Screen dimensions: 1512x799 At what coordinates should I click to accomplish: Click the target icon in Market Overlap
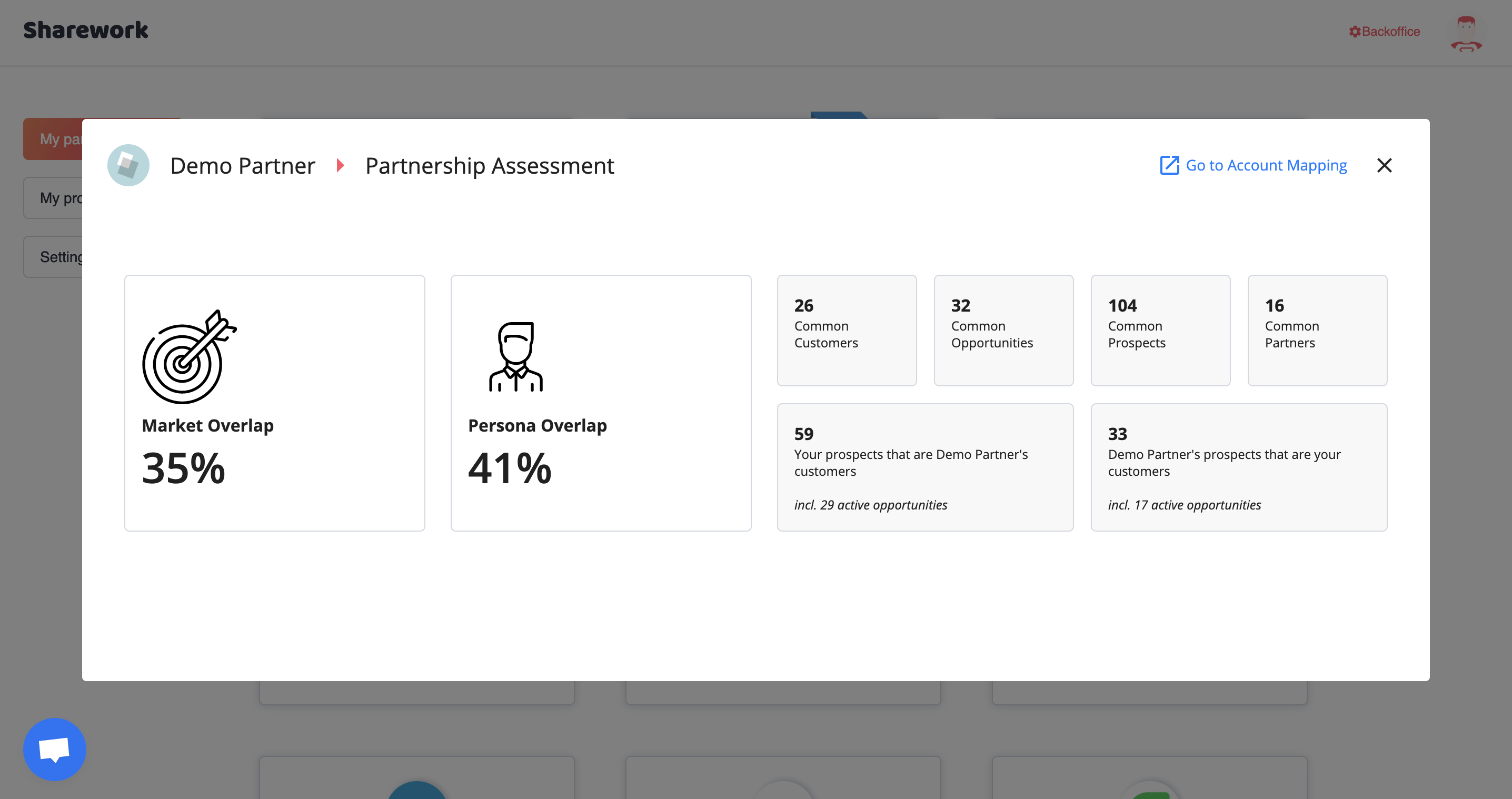pos(189,357)
